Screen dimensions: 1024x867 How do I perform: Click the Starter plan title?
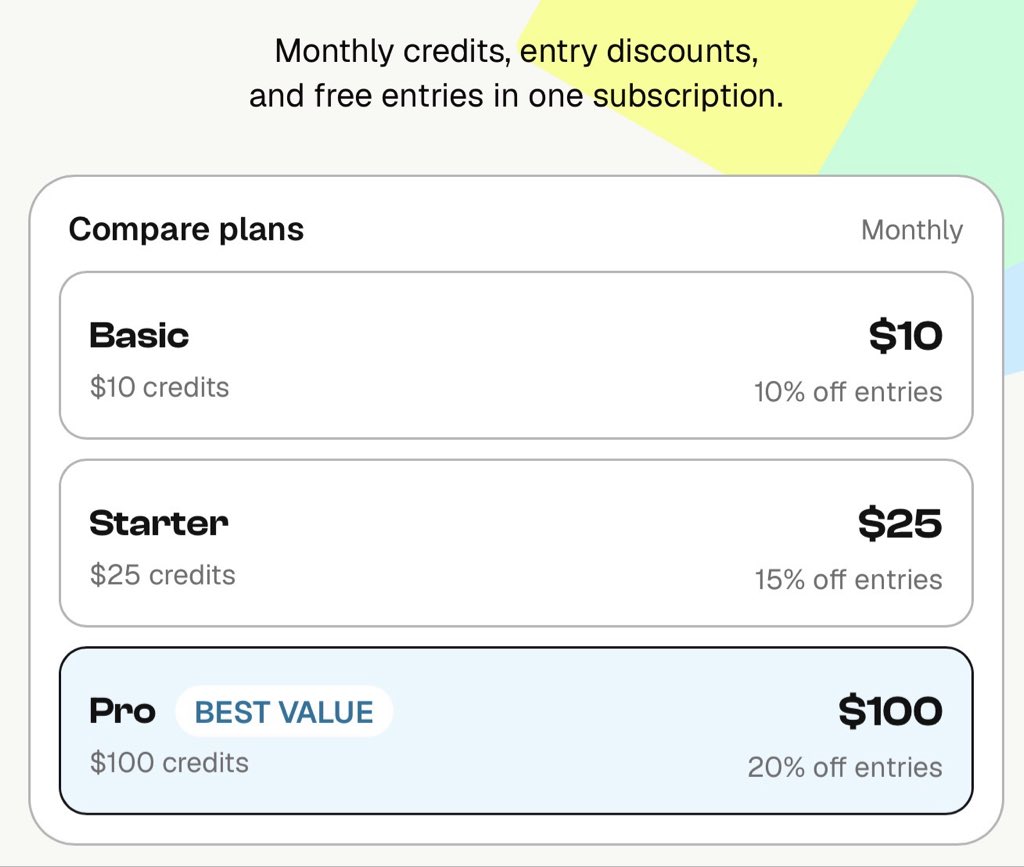[159, 524]
